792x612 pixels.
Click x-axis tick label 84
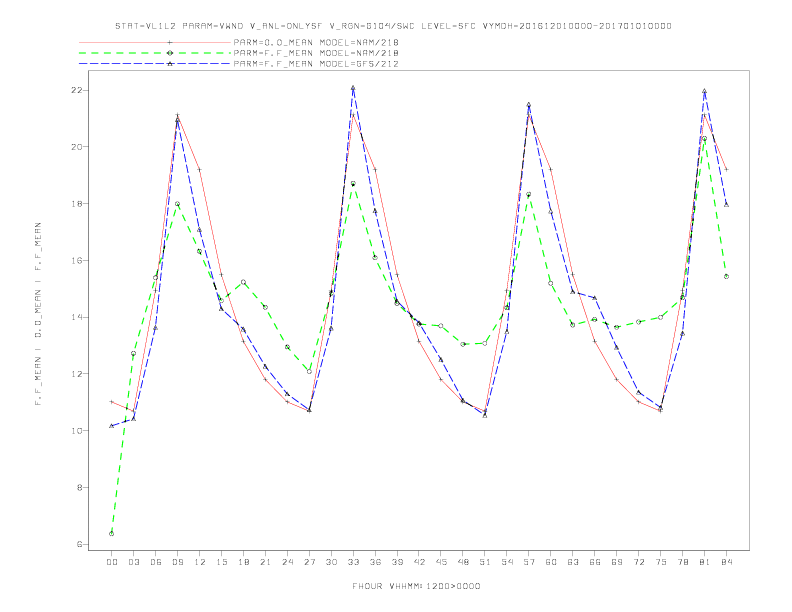(727, 562)
